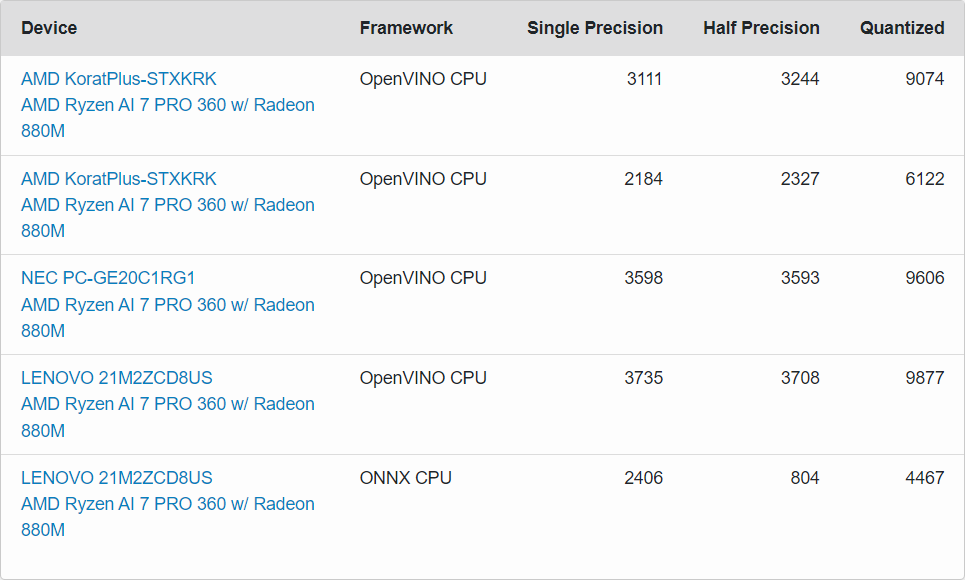965x580 pixels.
Task: Open the first AMD KoratPlus-STXKRK device link
Action: (x=118, y=78)
